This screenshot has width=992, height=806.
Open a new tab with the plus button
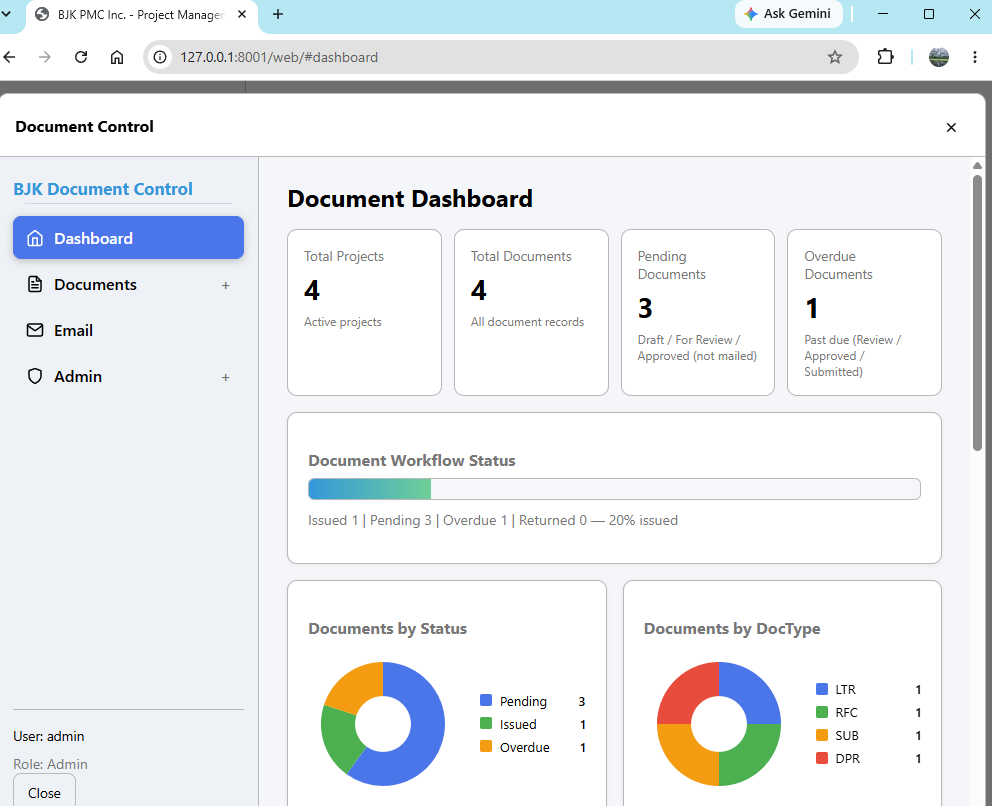[x=278, y=14]
